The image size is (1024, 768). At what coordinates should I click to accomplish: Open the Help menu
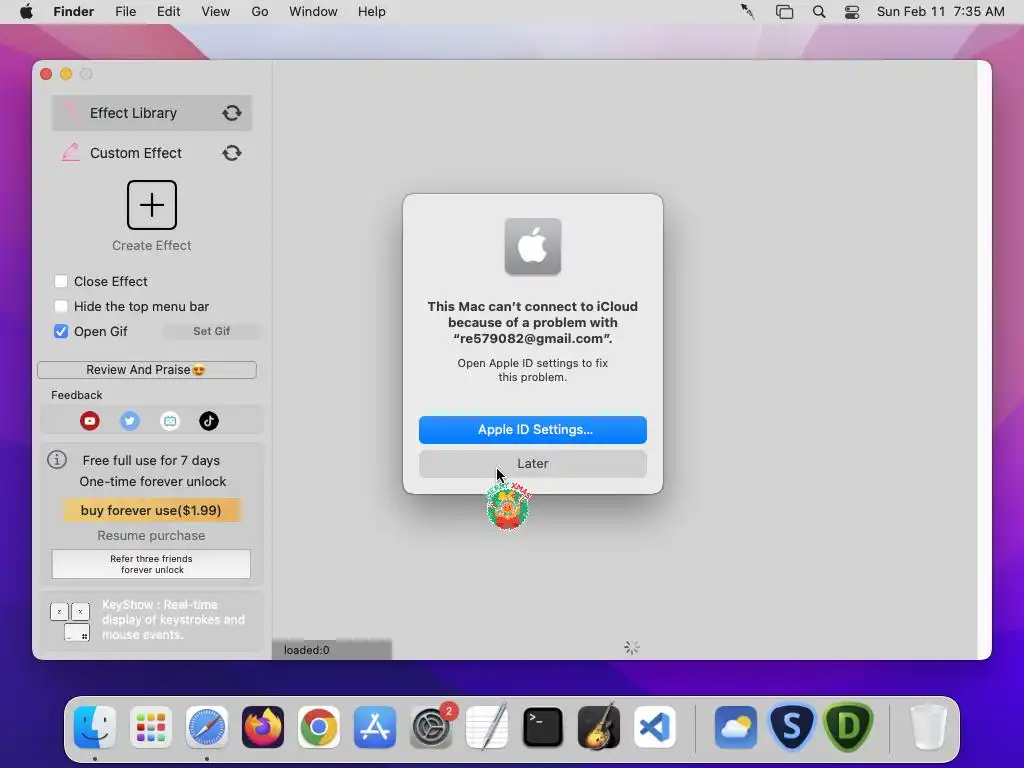[x=372, y=12]
